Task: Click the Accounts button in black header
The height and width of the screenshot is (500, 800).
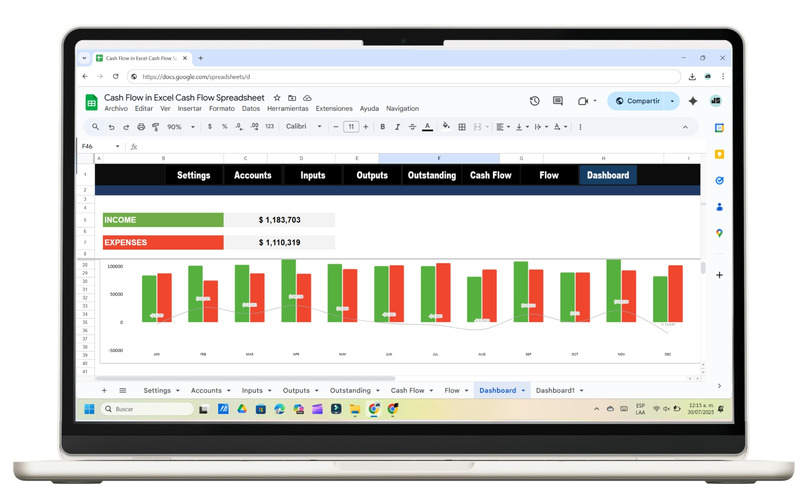Action: pos(253,175)
